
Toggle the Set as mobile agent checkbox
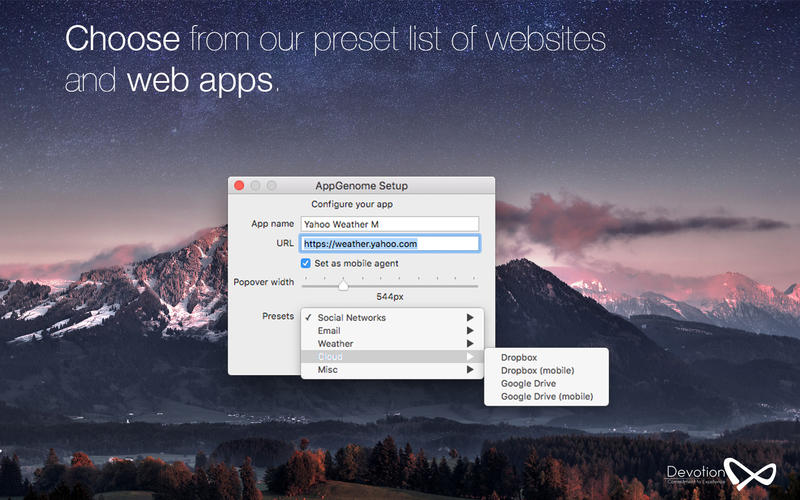click(306, 263)
